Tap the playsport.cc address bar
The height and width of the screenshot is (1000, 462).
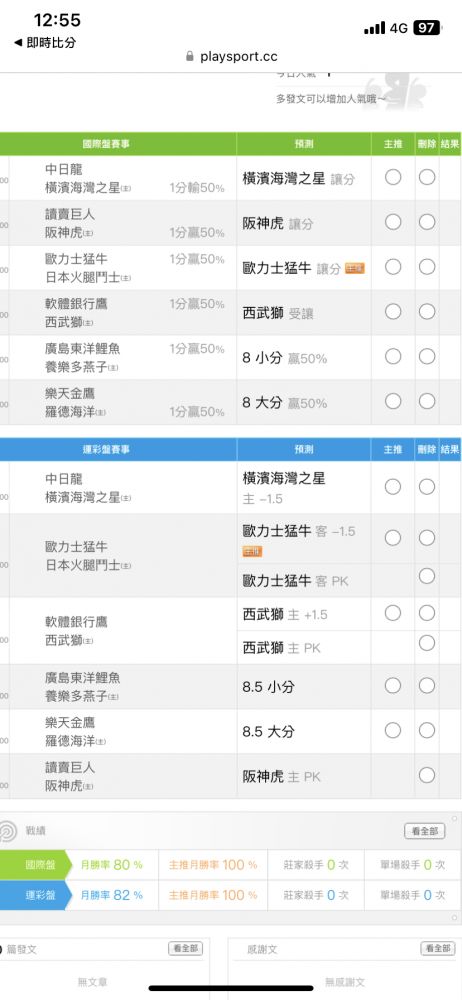pos(231,56)
